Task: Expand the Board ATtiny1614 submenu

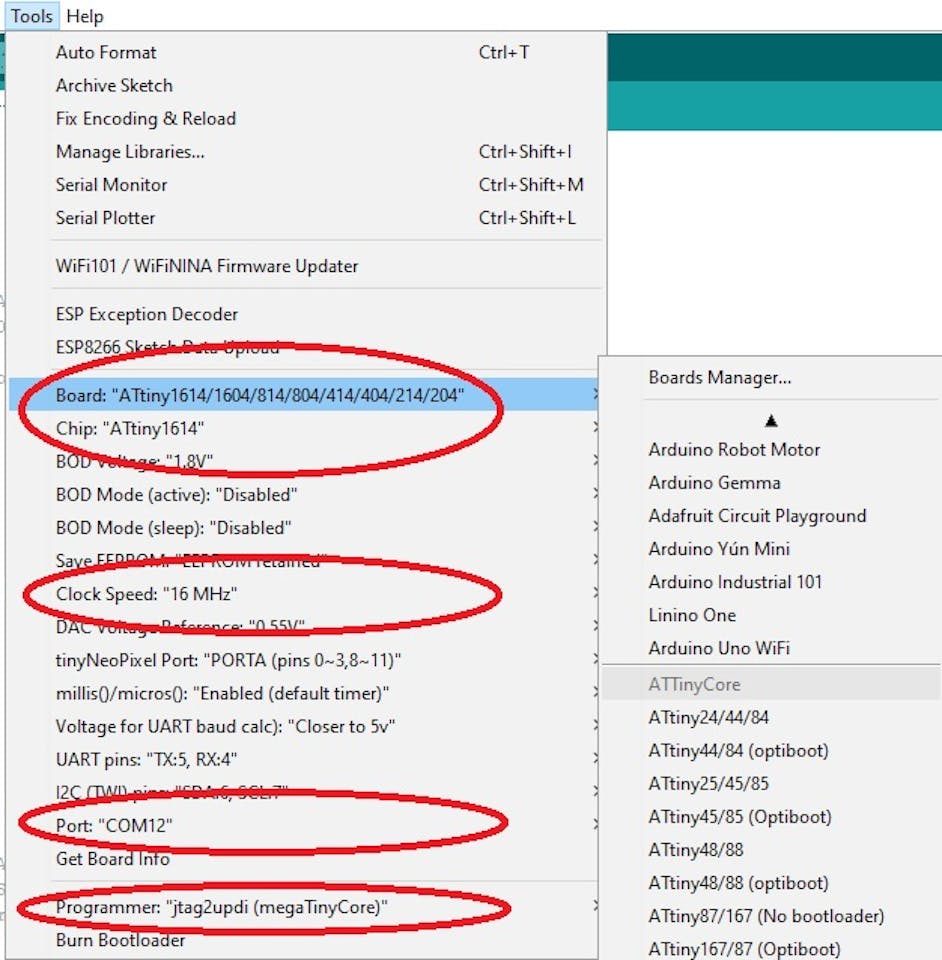Action: point(304,396)
